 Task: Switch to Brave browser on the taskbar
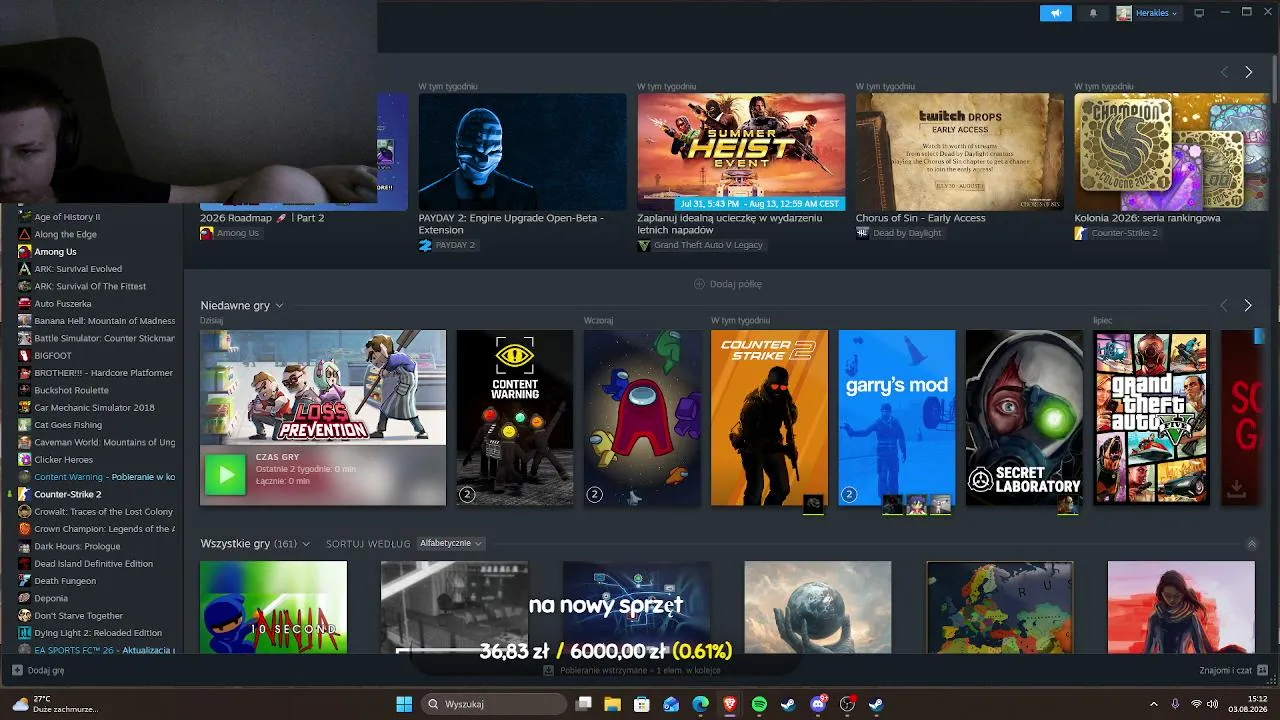[x=730, y=704]
